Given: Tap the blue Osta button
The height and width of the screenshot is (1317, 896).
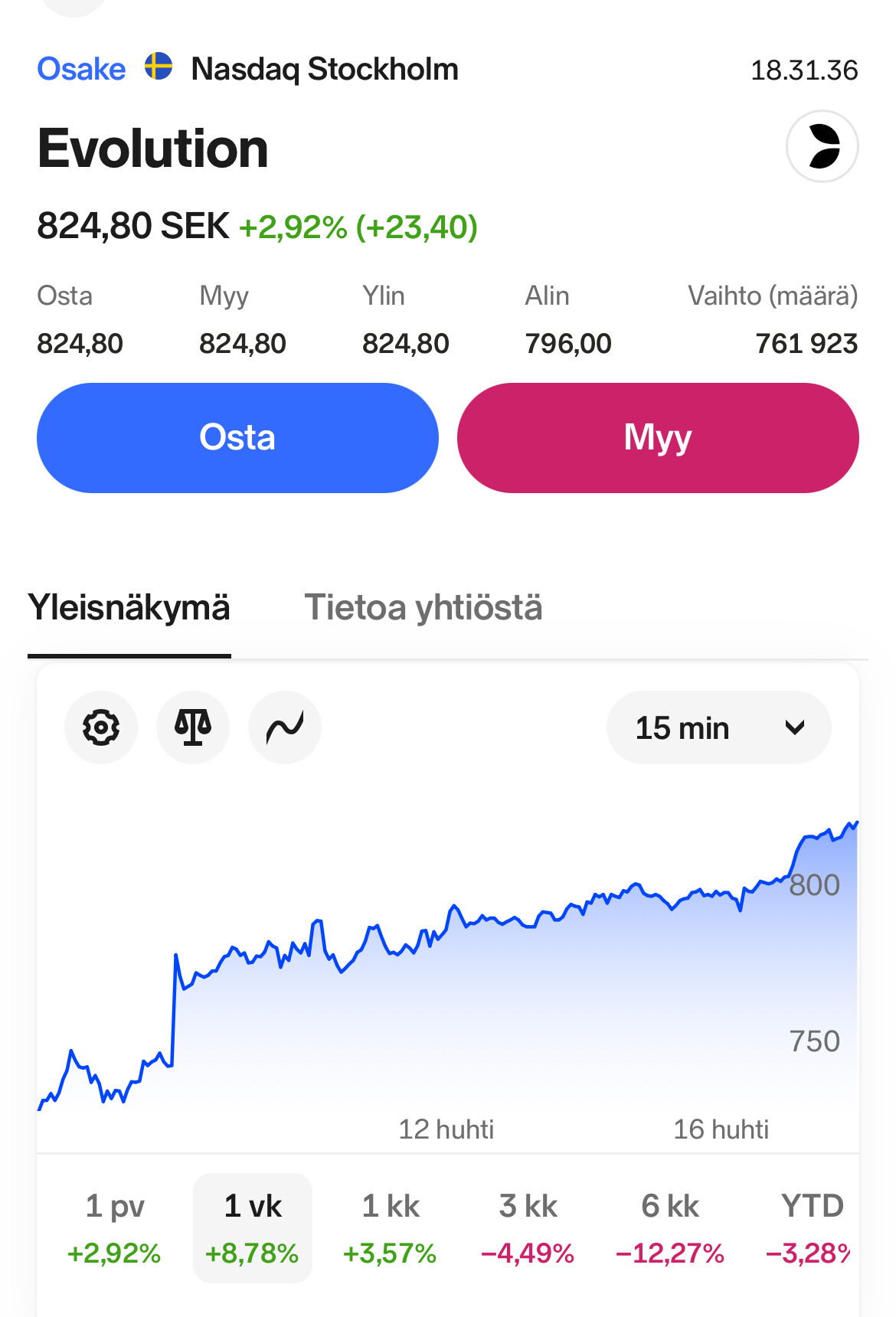Looking at the screenshot, I should (237, 438).
